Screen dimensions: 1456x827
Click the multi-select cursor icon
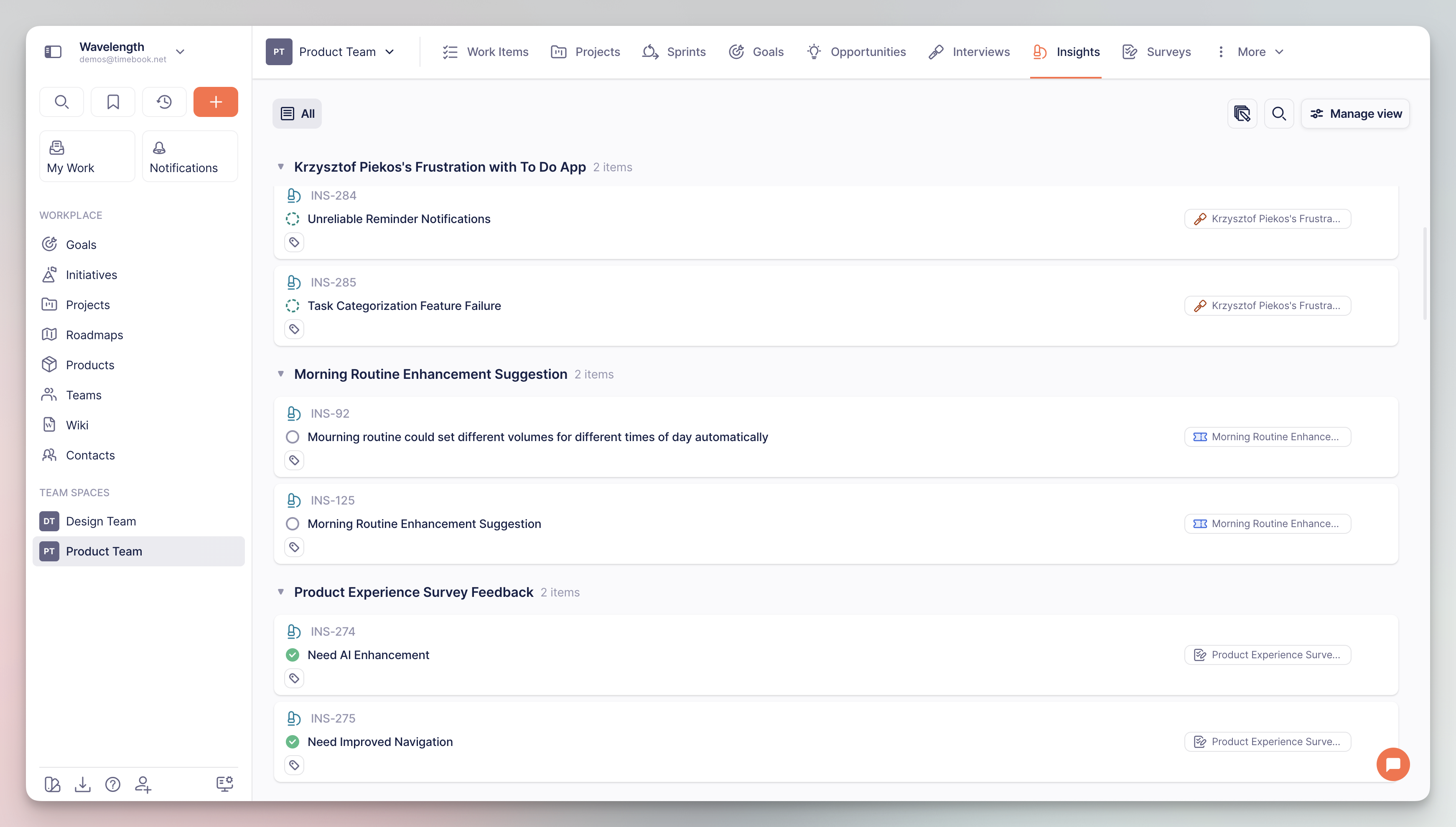tap(1242, 114)
